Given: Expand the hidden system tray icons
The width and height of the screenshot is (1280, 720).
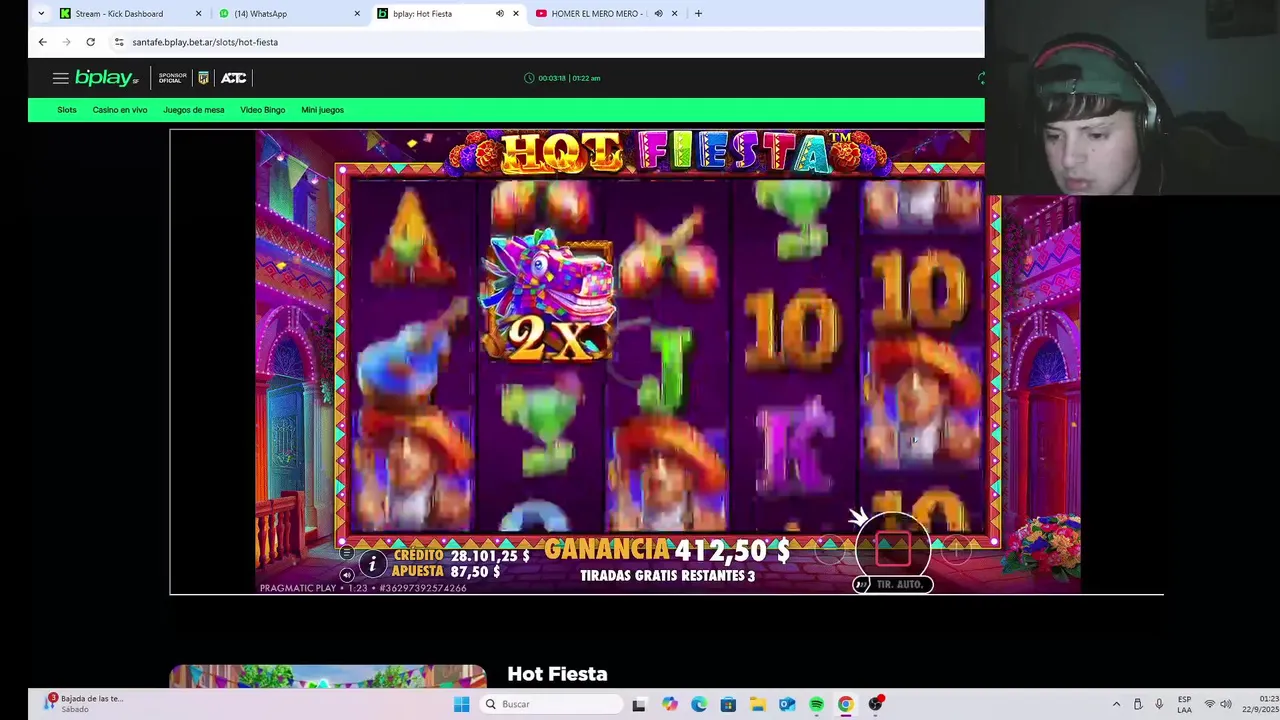Looking at the screenshot, I should [x=1116, y=704].
